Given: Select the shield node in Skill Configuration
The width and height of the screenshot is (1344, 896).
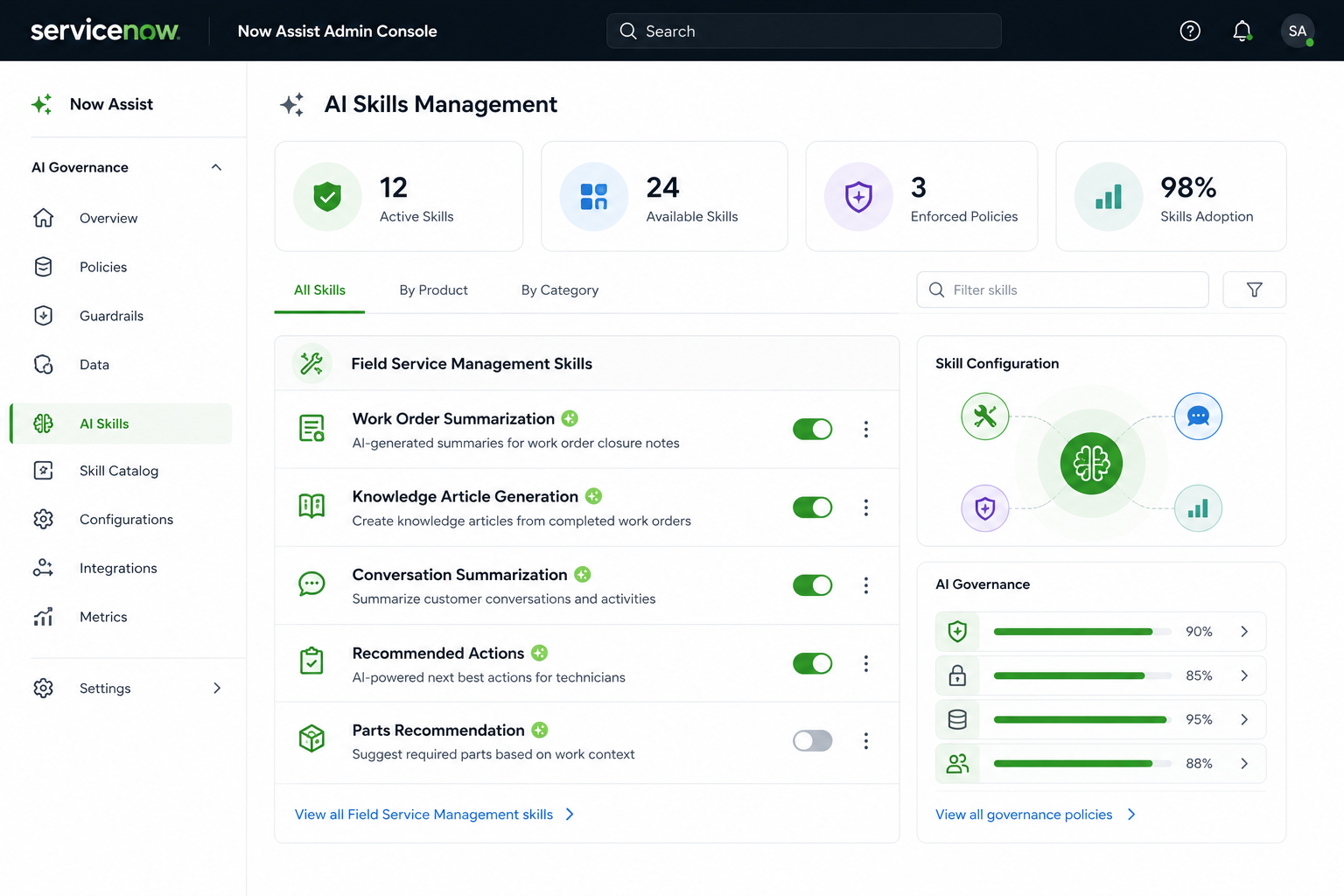Looking at the screenshot, I should click(985, 507).
